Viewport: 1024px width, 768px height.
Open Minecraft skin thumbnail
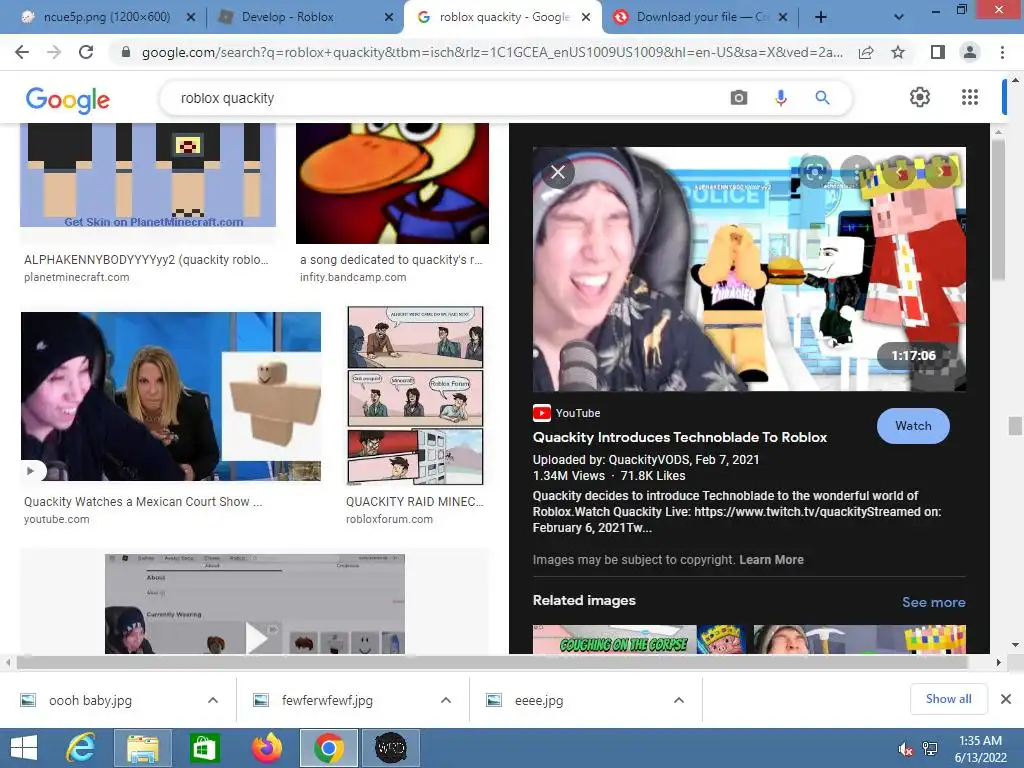coord(148,175)
